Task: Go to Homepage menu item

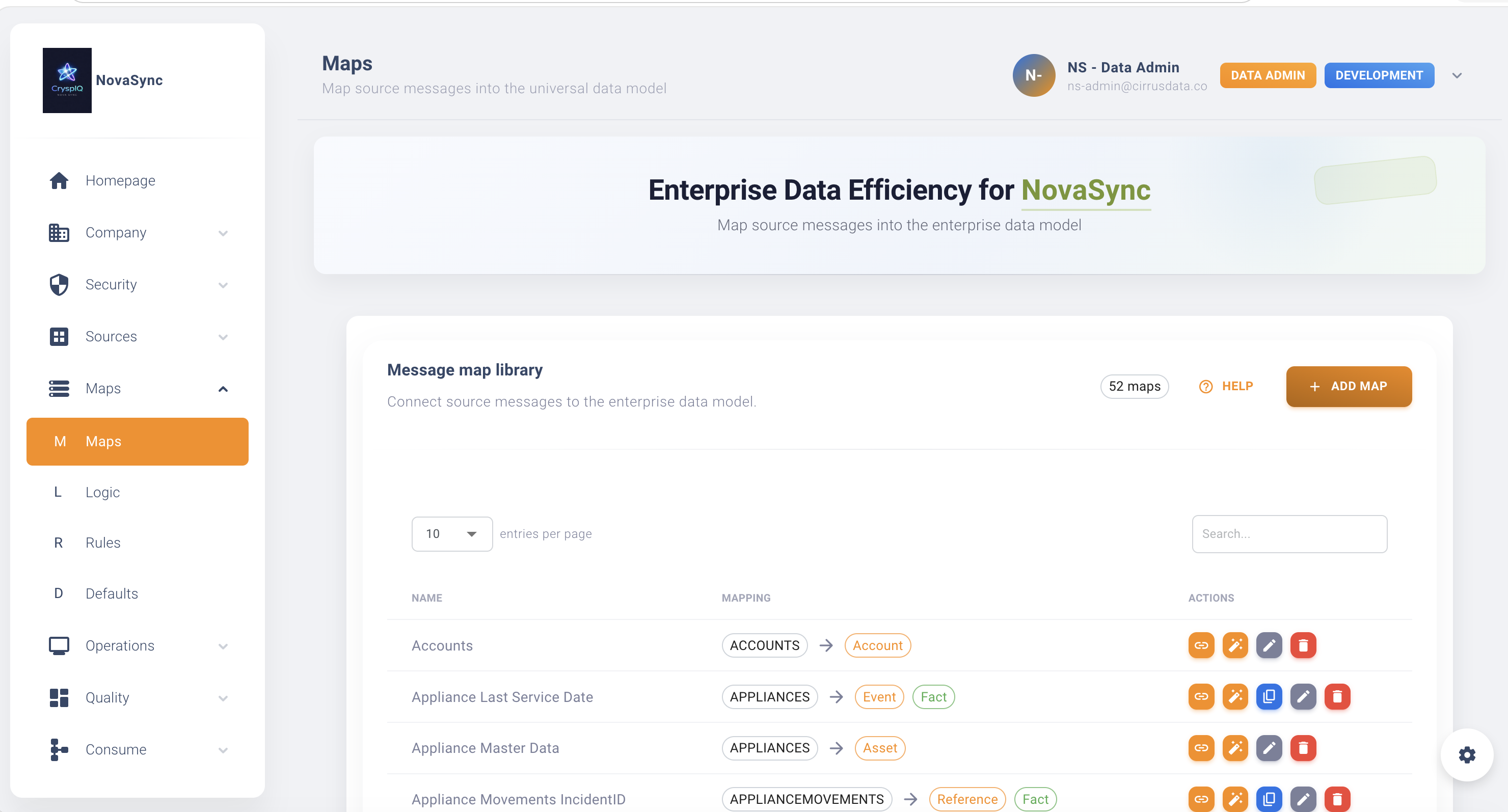Action: coord(121,180)
